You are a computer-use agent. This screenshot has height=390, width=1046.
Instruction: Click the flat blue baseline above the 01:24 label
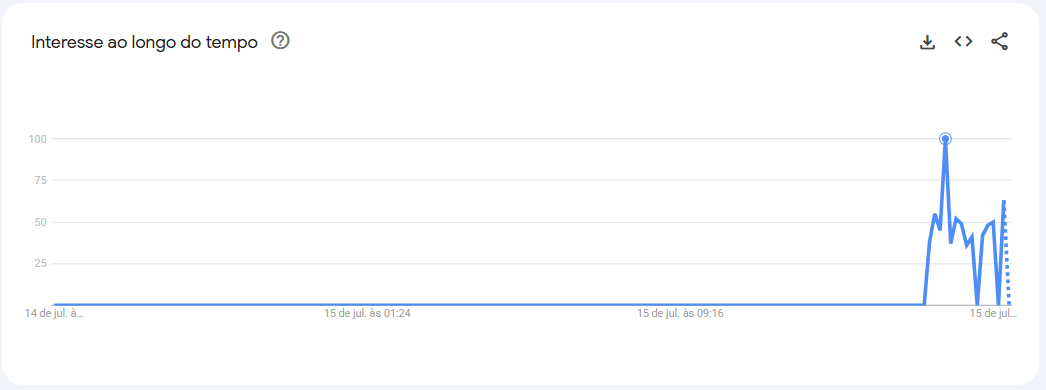pos(368,305)
